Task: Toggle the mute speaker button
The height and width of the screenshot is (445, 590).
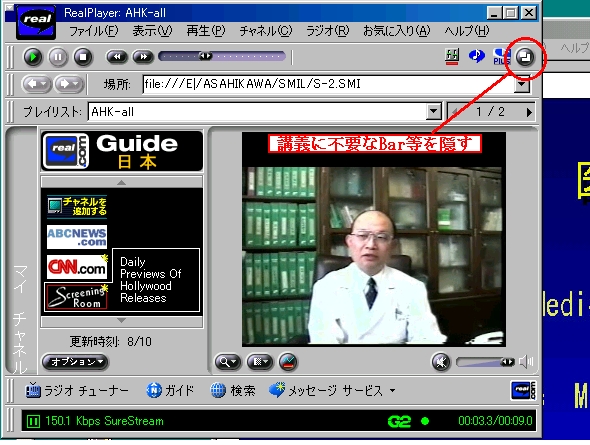Action: coord(441,362)
